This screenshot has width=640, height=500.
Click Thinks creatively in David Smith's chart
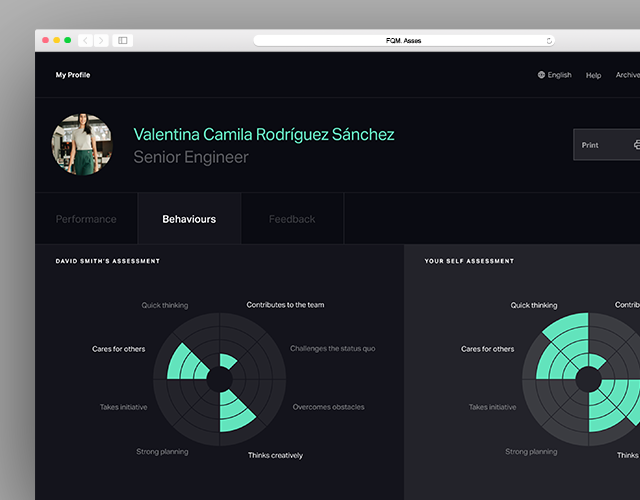[276, 455]
